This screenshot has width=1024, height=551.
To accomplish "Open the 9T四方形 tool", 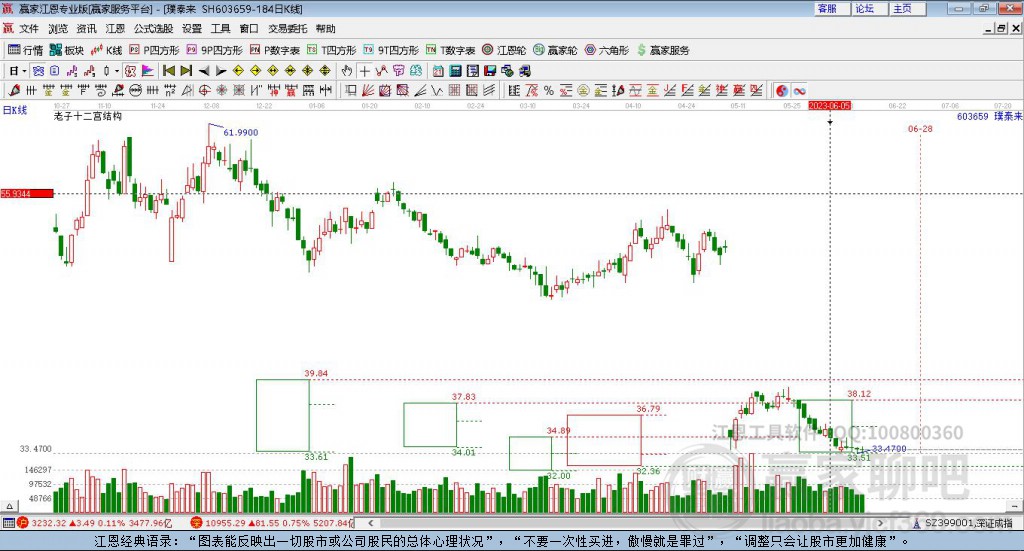I will click(391, 50).
